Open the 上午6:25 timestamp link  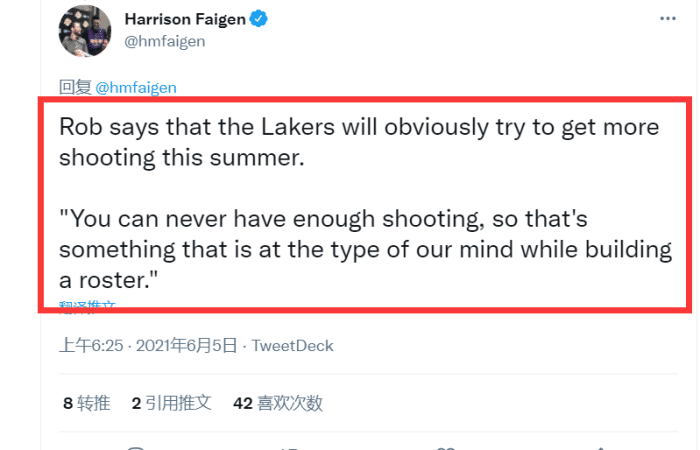(x=90, y=345)
